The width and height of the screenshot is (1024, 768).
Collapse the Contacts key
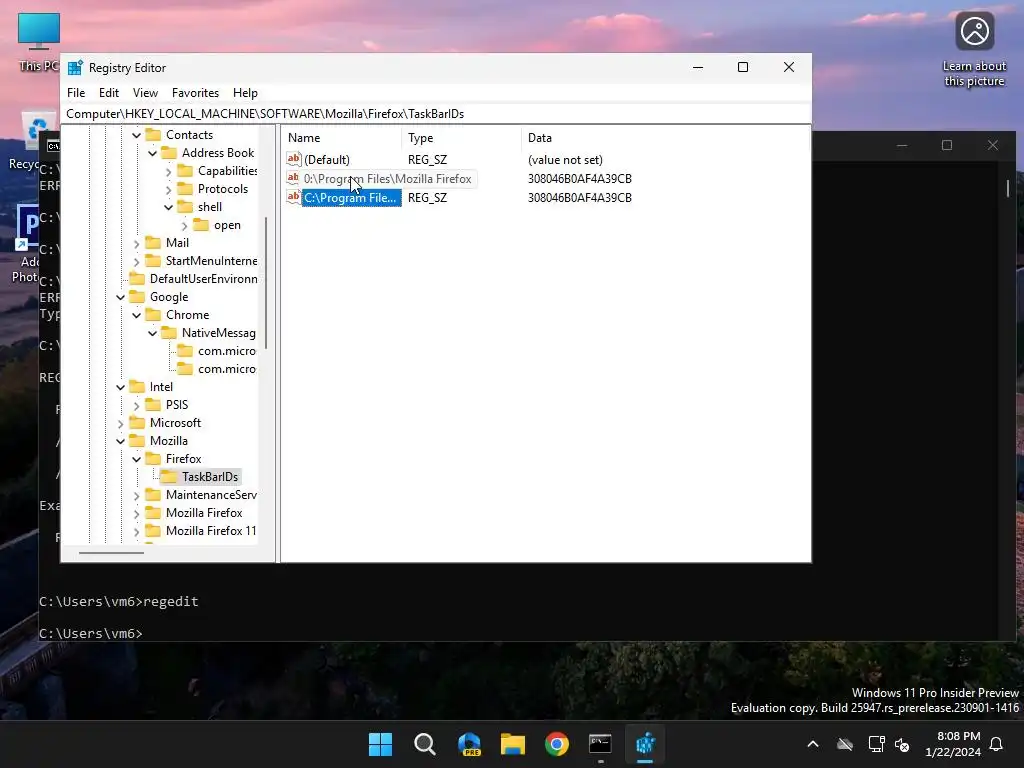click(136, 135)
